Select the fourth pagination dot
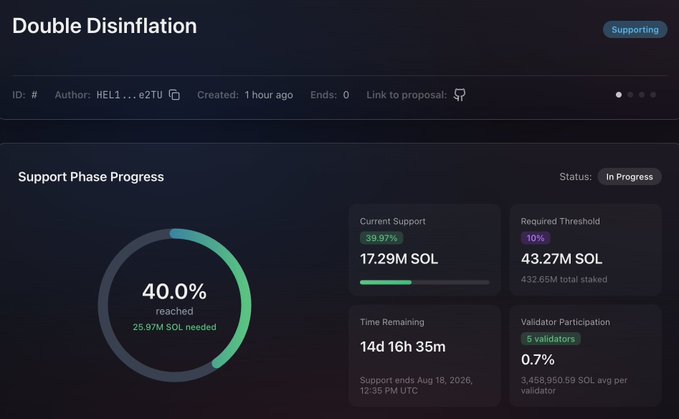The image size is (679, 419). click(653, 95)
